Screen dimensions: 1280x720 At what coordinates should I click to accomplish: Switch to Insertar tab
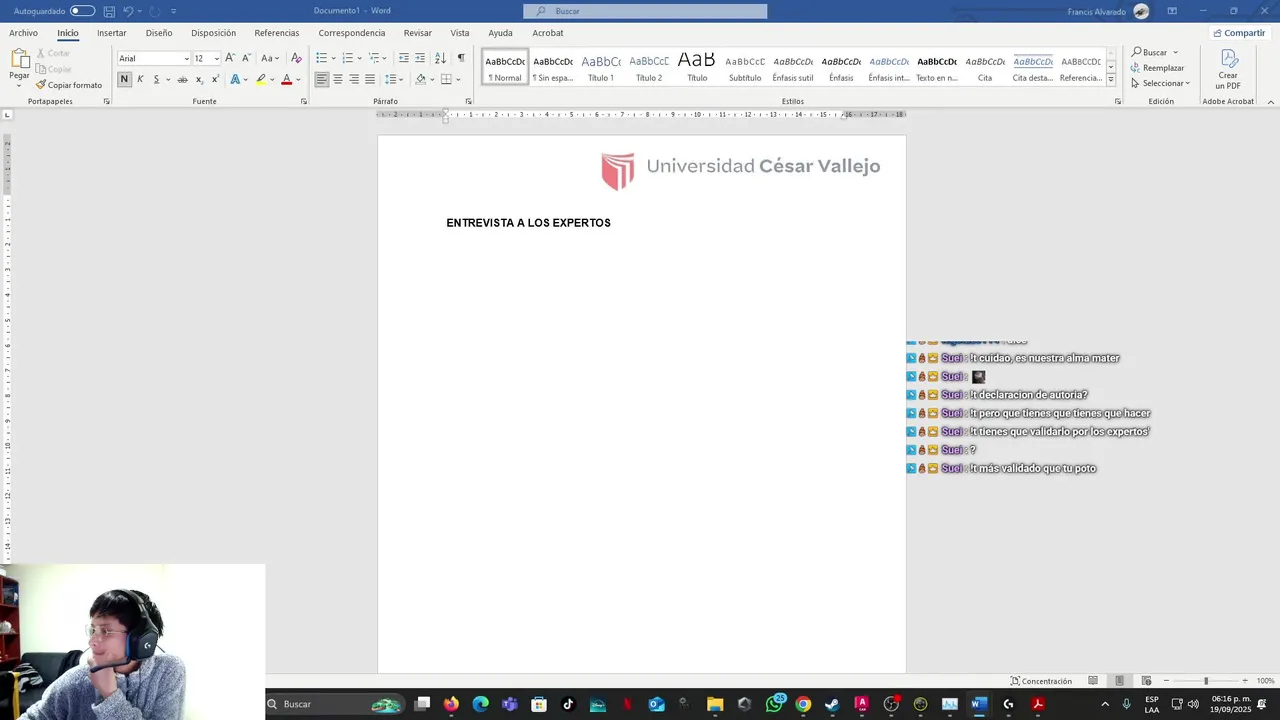tap(112, 33)
